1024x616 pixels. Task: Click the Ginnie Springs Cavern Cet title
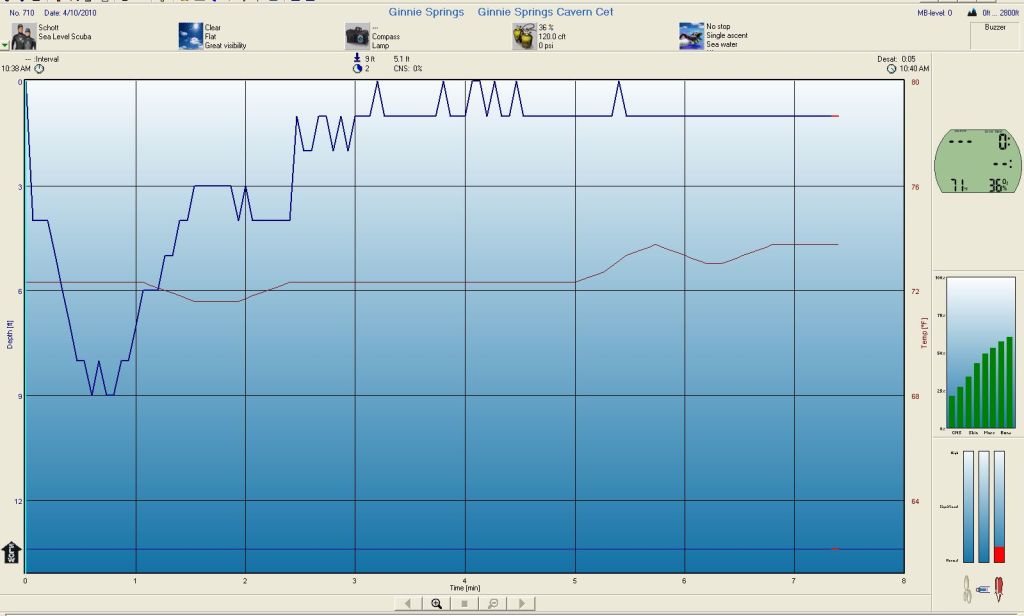coord(545,12)
